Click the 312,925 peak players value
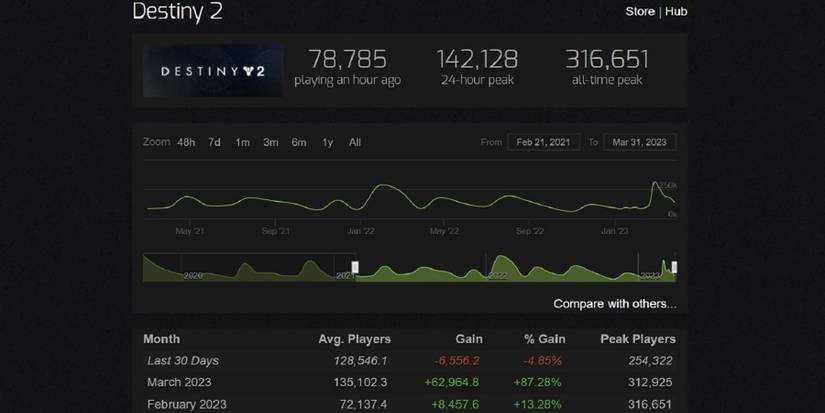825x413 pixels. tap(650, 382)
